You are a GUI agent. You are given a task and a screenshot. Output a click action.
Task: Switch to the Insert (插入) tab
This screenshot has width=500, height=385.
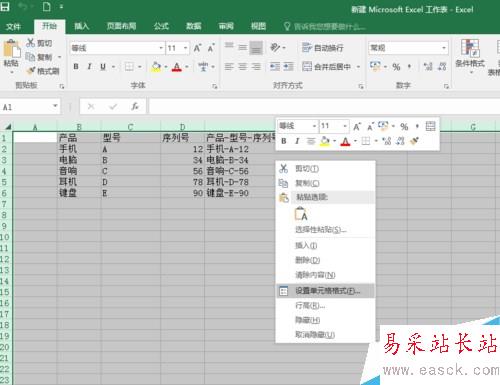pos(82,26)
